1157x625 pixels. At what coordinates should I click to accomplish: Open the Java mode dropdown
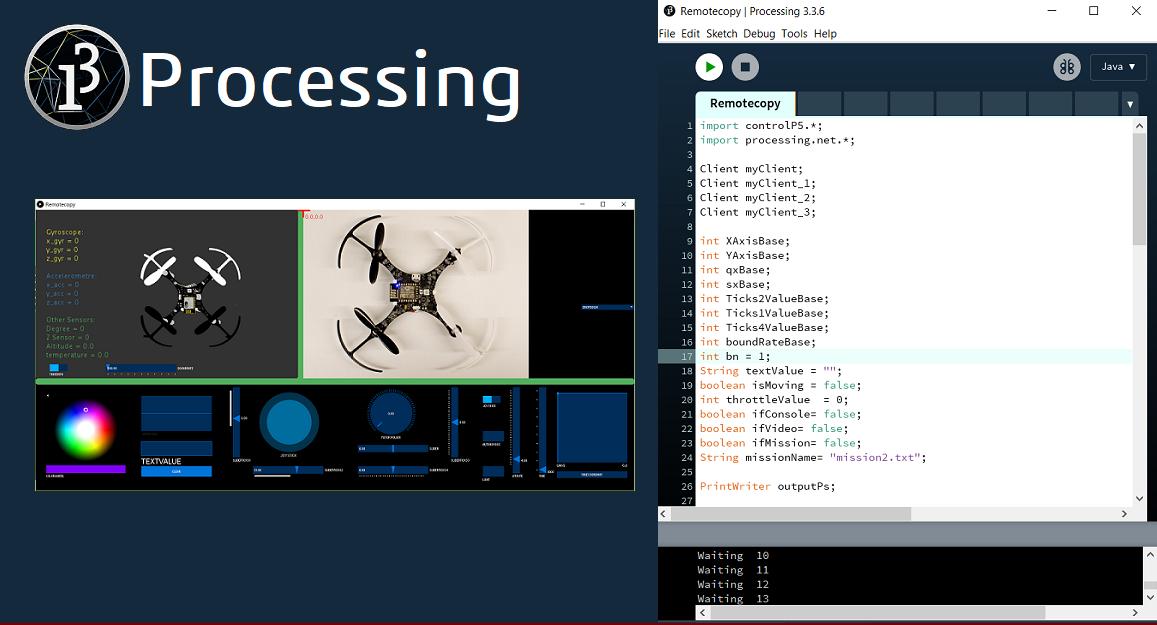[x=1118, y=67]
